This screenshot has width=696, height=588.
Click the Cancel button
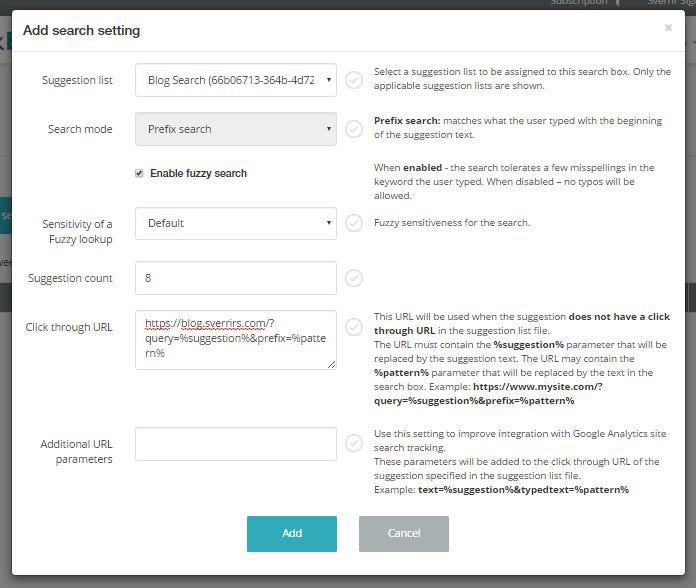[403, 533]
